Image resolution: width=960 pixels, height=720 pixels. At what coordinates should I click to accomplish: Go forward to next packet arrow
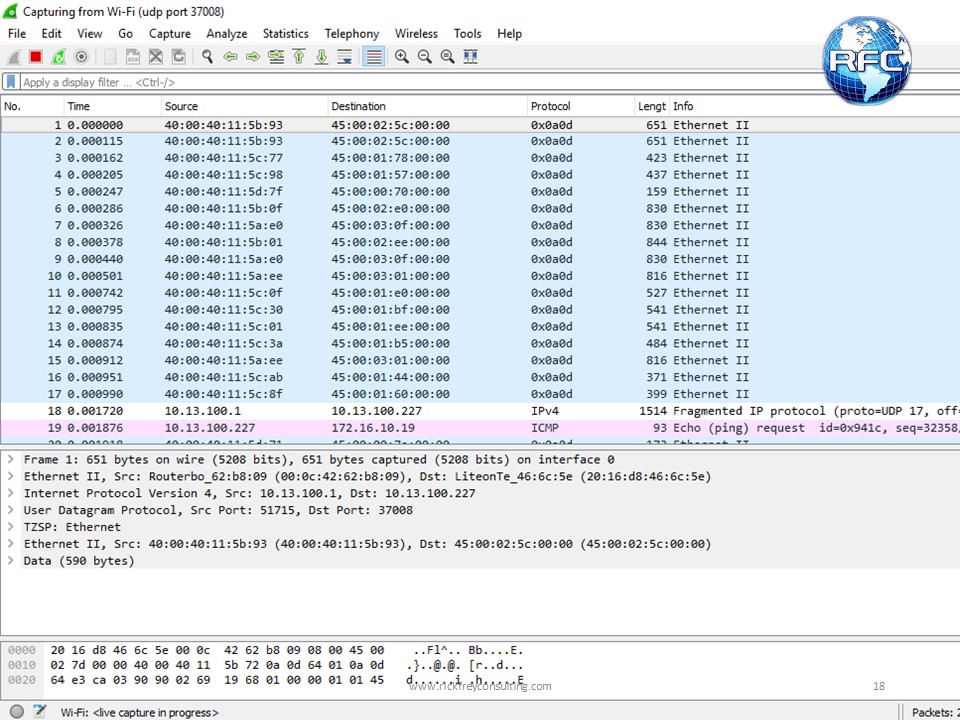pos(253,57)
